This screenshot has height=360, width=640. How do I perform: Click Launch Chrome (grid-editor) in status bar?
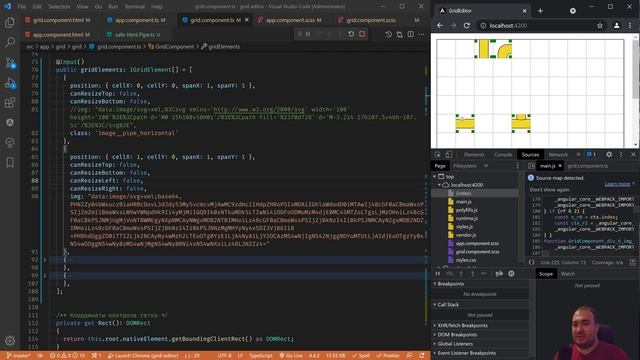click(143, 356)
